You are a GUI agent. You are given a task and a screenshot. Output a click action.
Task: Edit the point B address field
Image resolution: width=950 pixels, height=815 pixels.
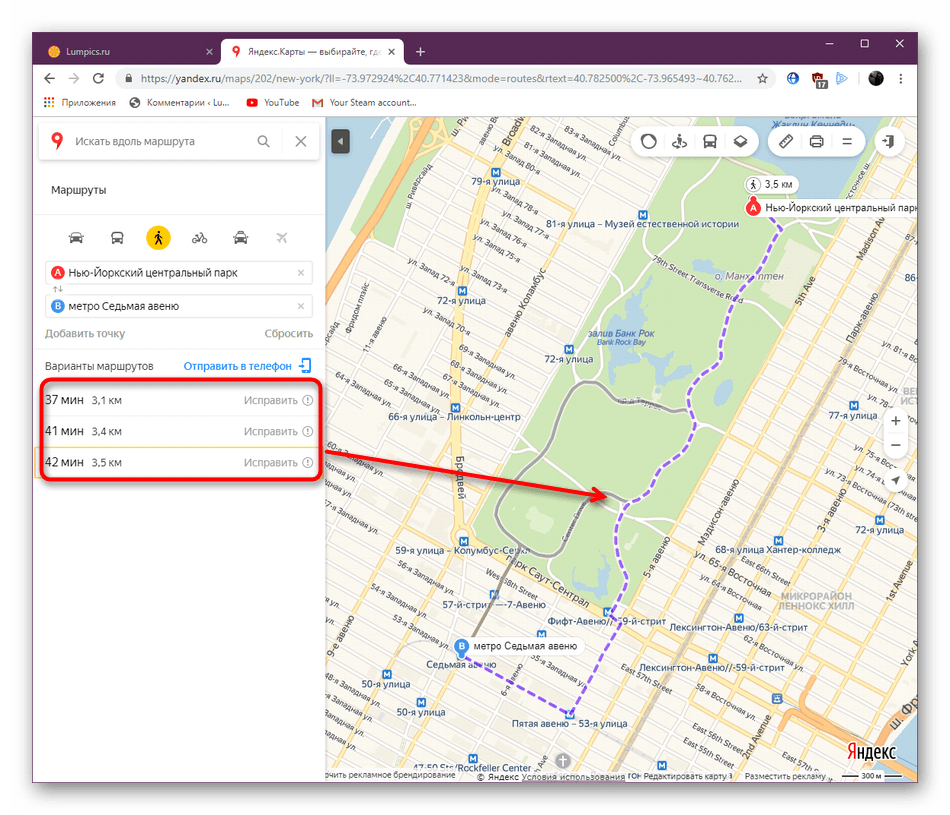tap(179, 306)
